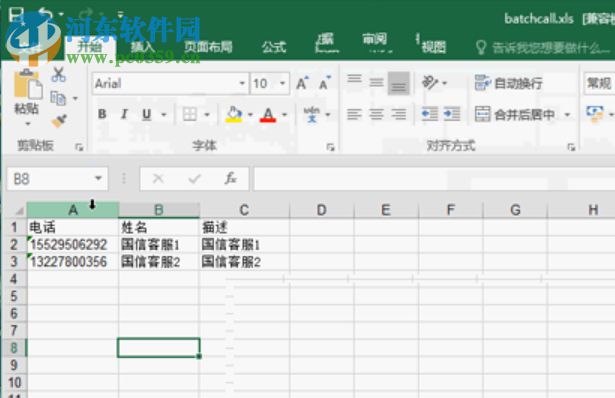Open the borders dropdown arrow
Viewport: 615px width, 398px height.
tap(207, 115)
